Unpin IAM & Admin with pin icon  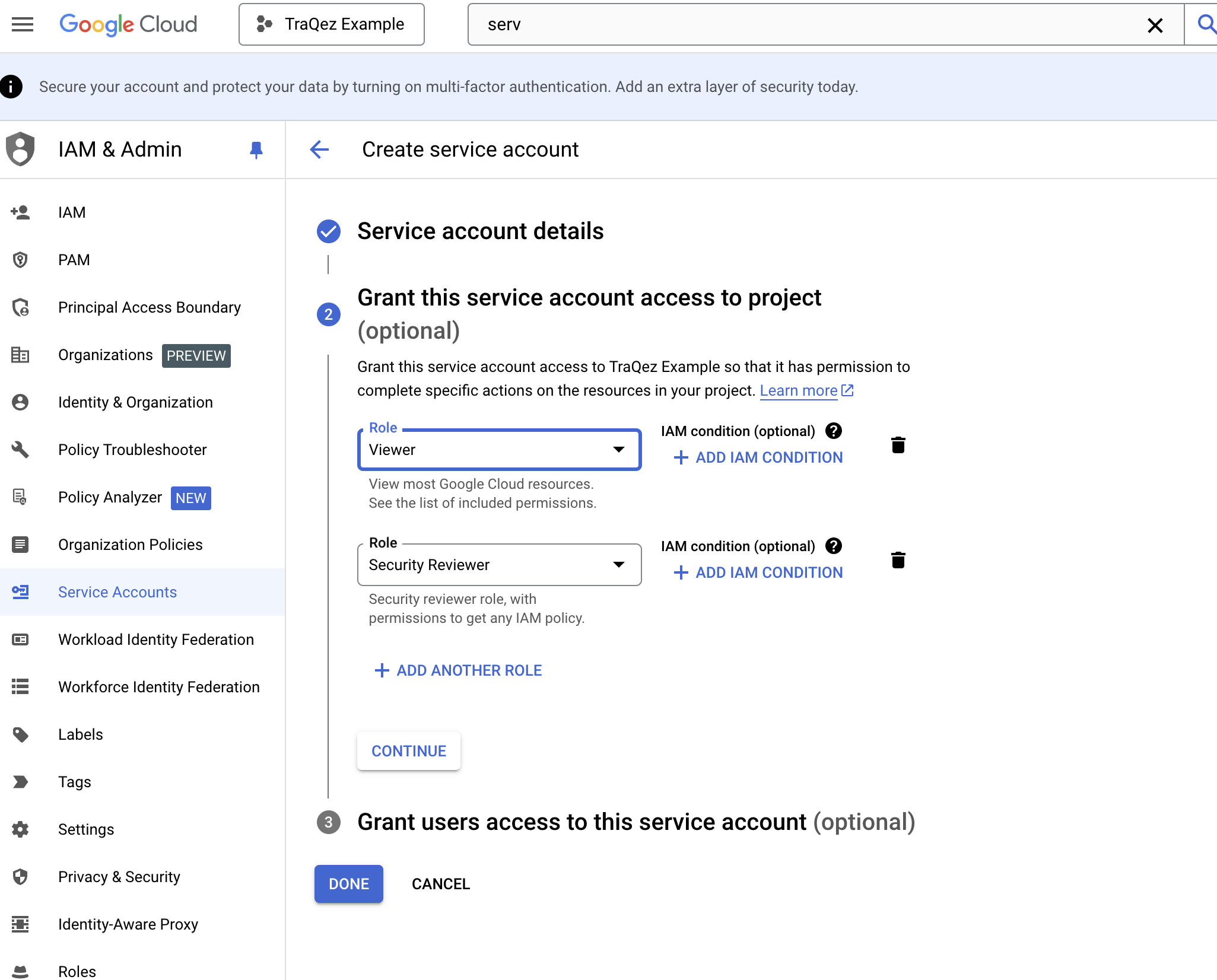tap(256, 149)
